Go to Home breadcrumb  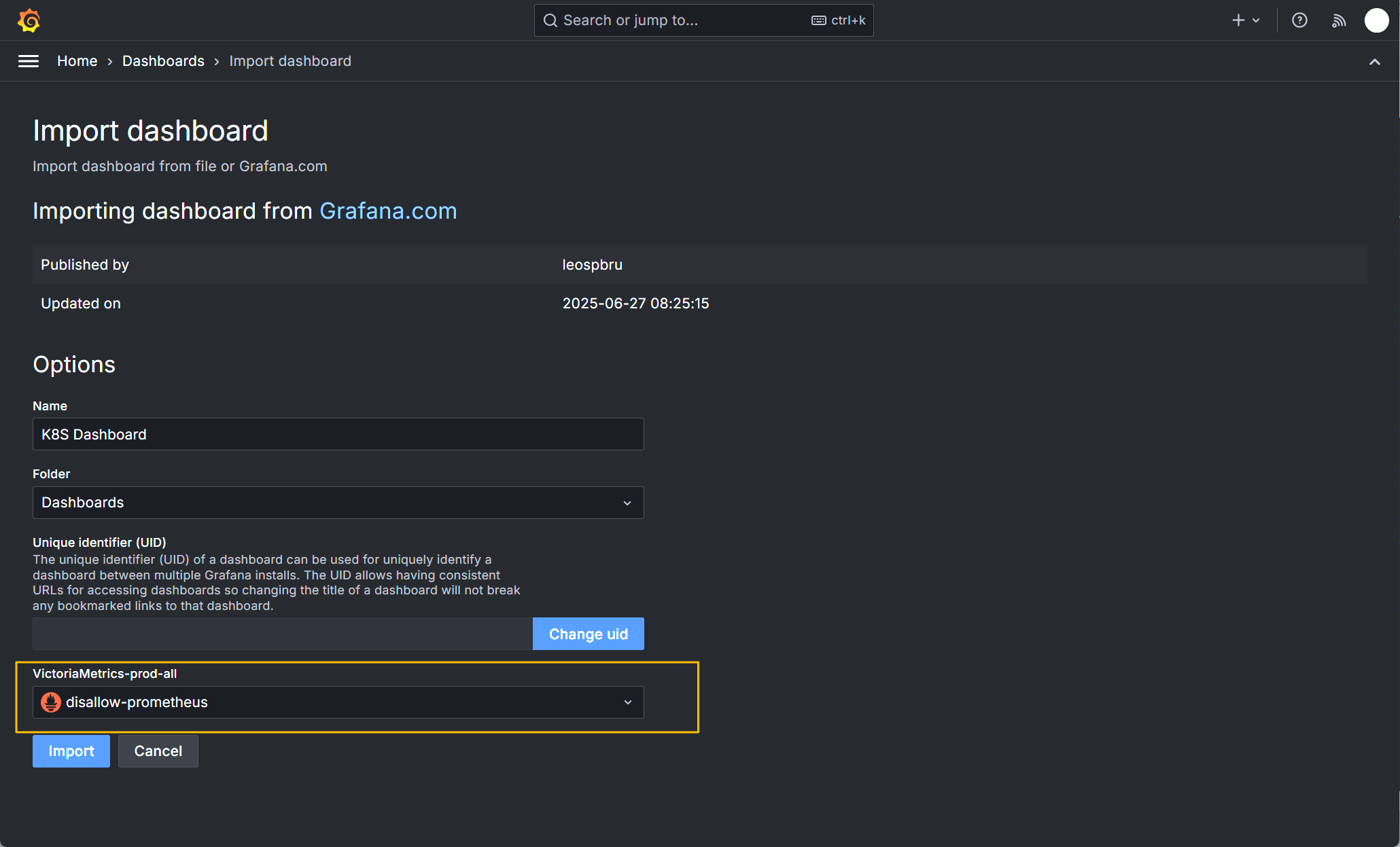click(x=77, y=61)
